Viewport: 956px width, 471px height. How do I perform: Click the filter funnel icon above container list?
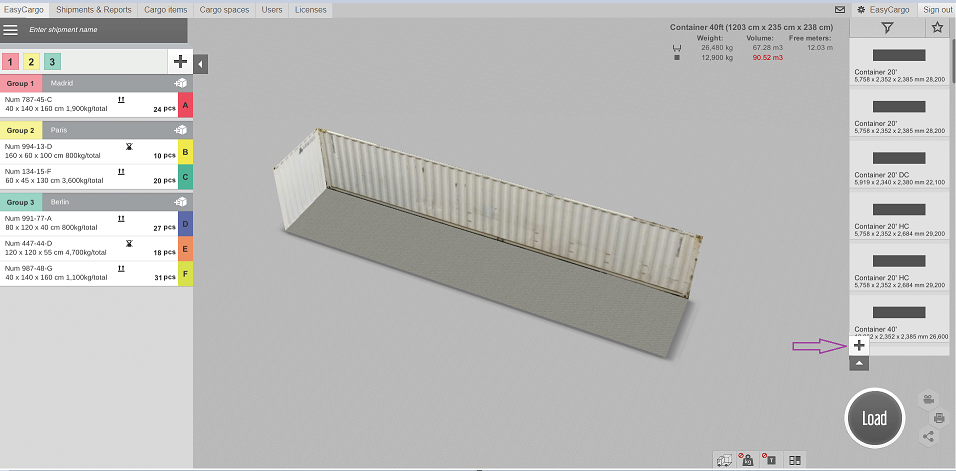coord(886,28)
